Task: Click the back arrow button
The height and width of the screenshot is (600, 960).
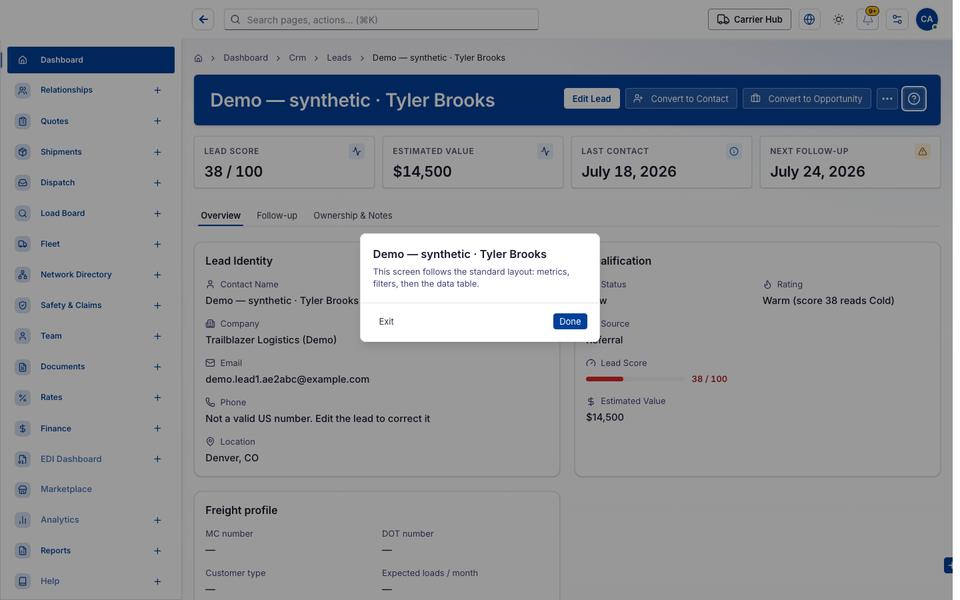Action: click(x=203, y=20)
